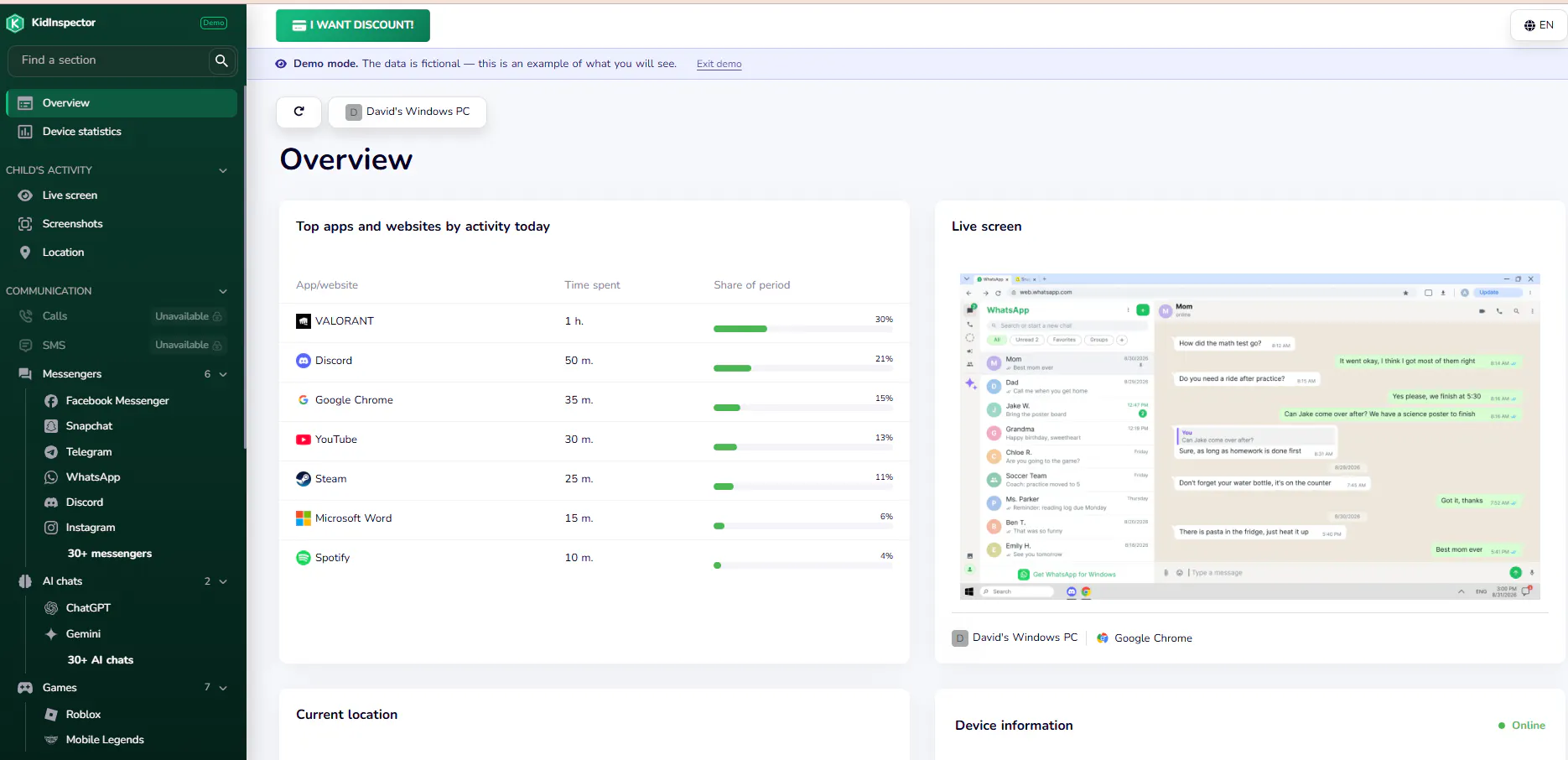The image size is (1568, 760).
Task: Click the Location pin icon in sidebar
Action: click(x=25, y=252)
